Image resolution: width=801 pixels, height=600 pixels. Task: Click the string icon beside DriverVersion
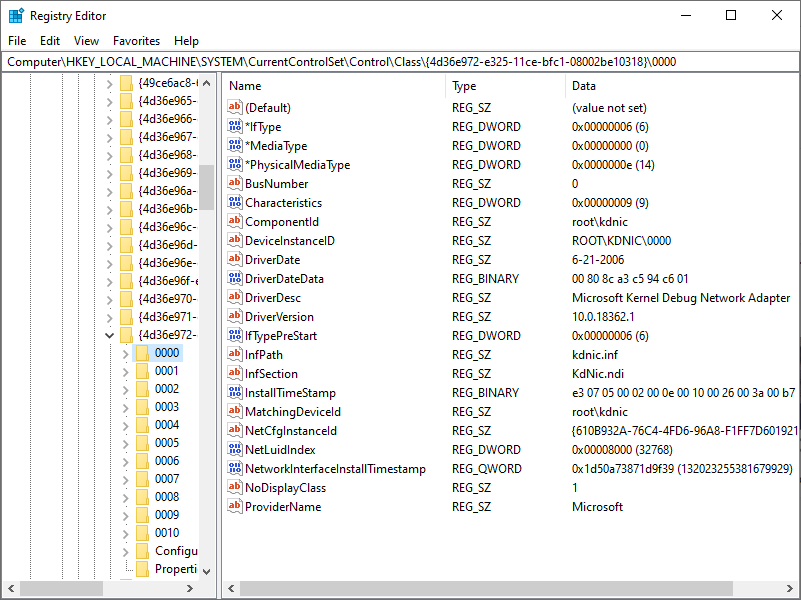pyautogui.click(x=234, y=316)
